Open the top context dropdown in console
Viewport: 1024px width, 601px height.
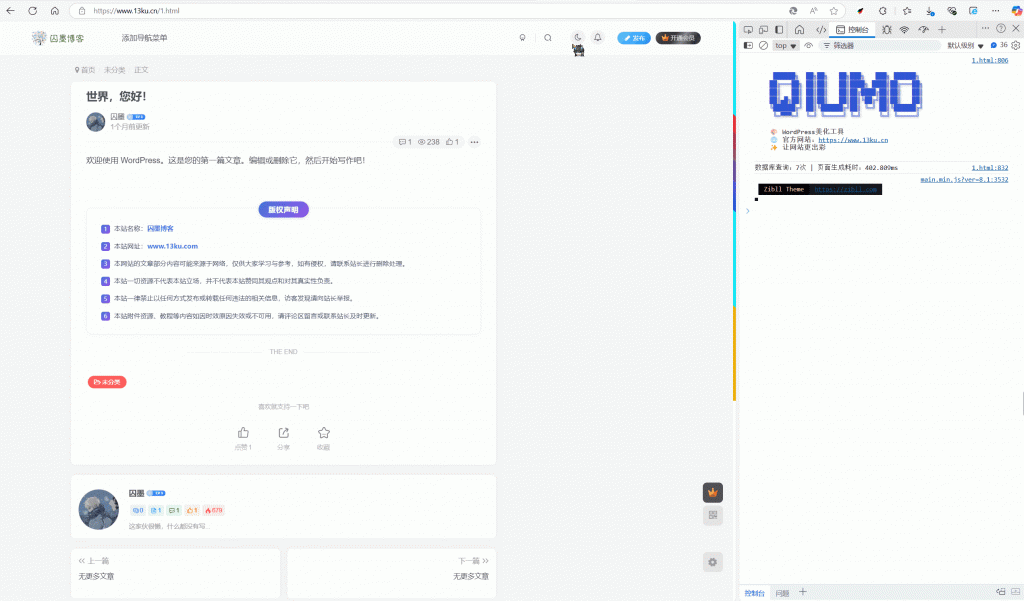(786, 46)
